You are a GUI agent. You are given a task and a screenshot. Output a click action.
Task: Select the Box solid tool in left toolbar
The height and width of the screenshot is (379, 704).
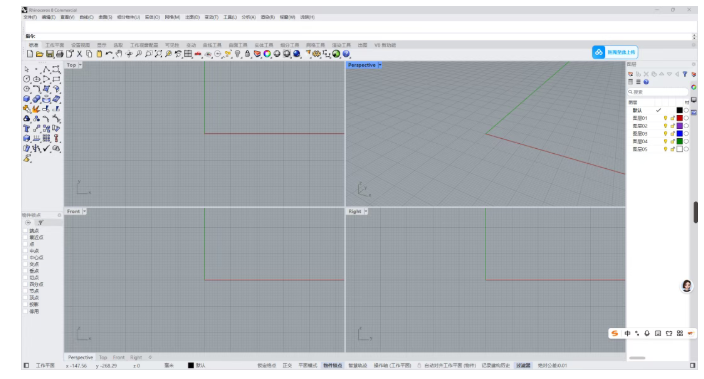26,99
